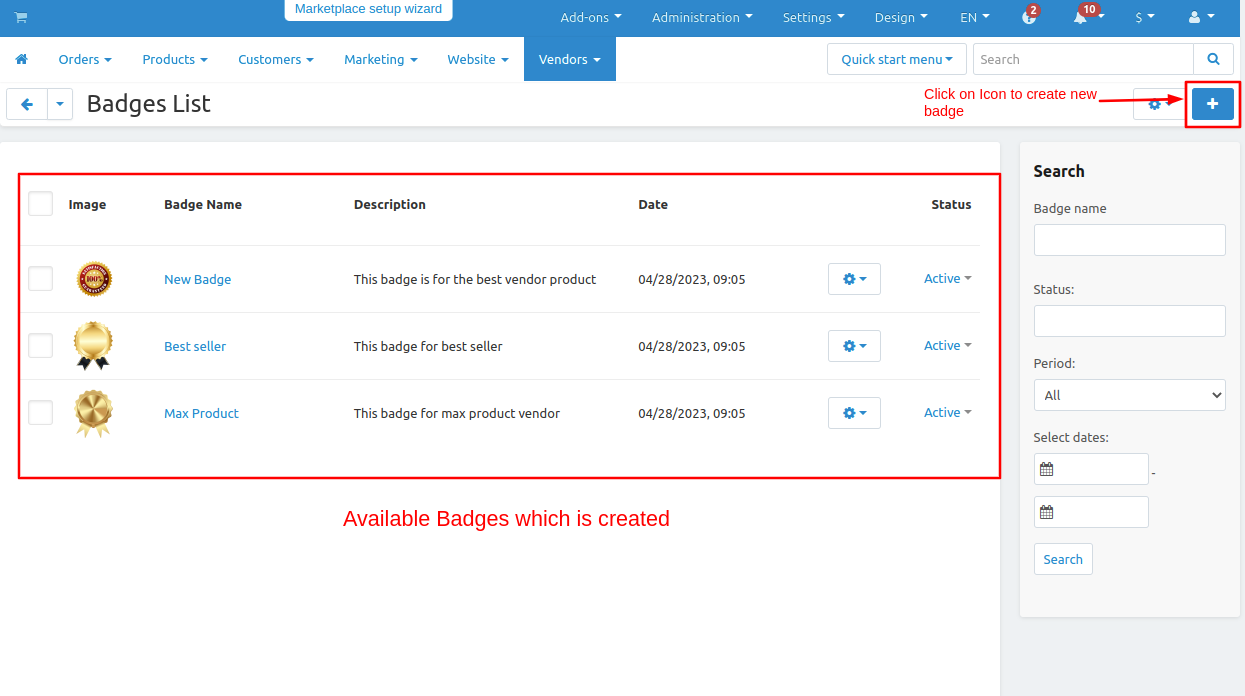The image size is (1245, 696).
Task: Open the notifications bell icon
Action: (x=1081, y=17)
